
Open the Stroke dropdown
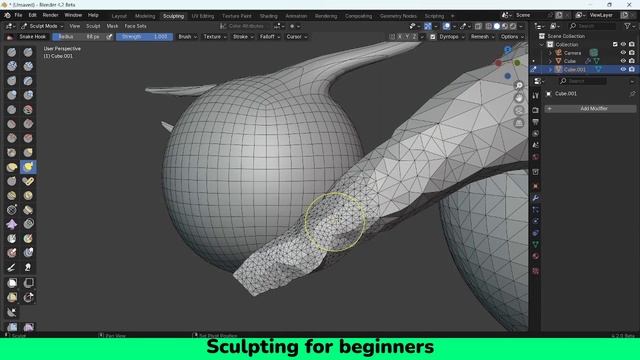click(243, 37)
